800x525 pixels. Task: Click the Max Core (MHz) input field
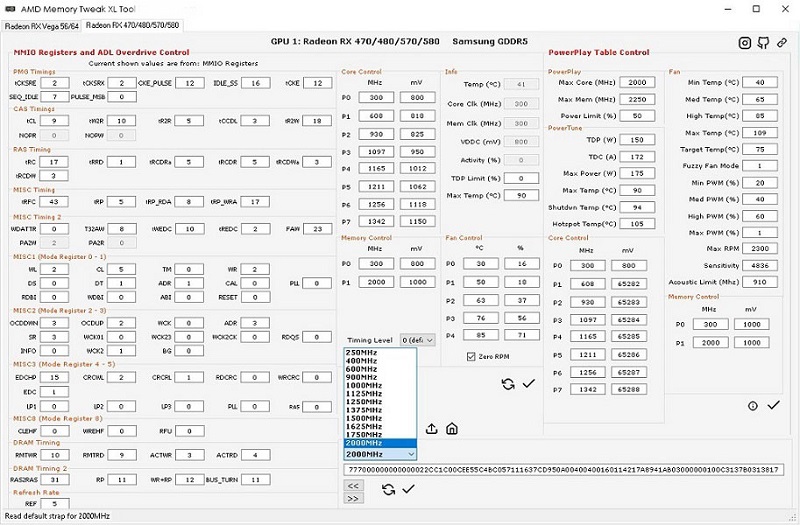tap(636, 82)
